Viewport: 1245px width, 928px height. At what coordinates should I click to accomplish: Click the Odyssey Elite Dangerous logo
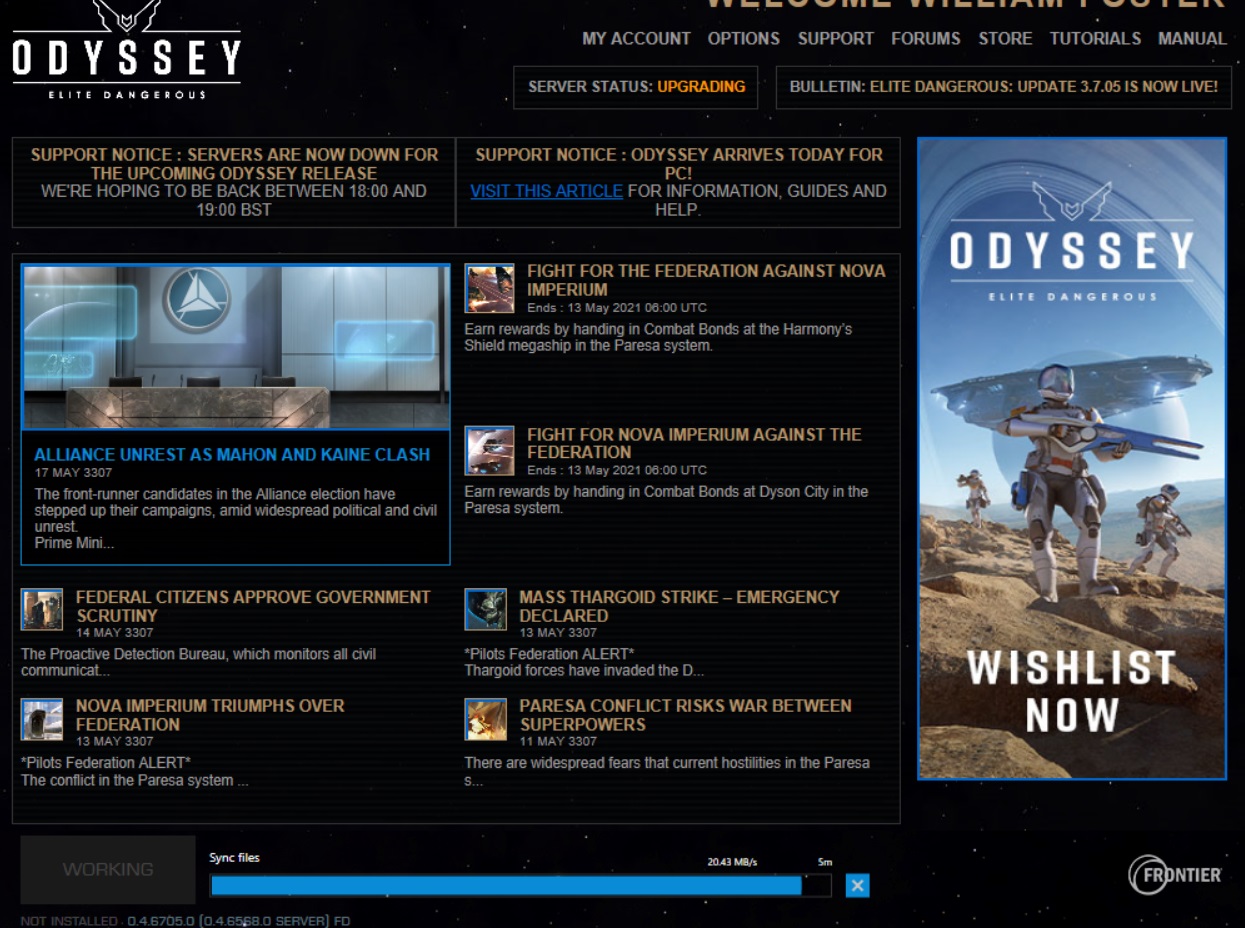[126, 50]
